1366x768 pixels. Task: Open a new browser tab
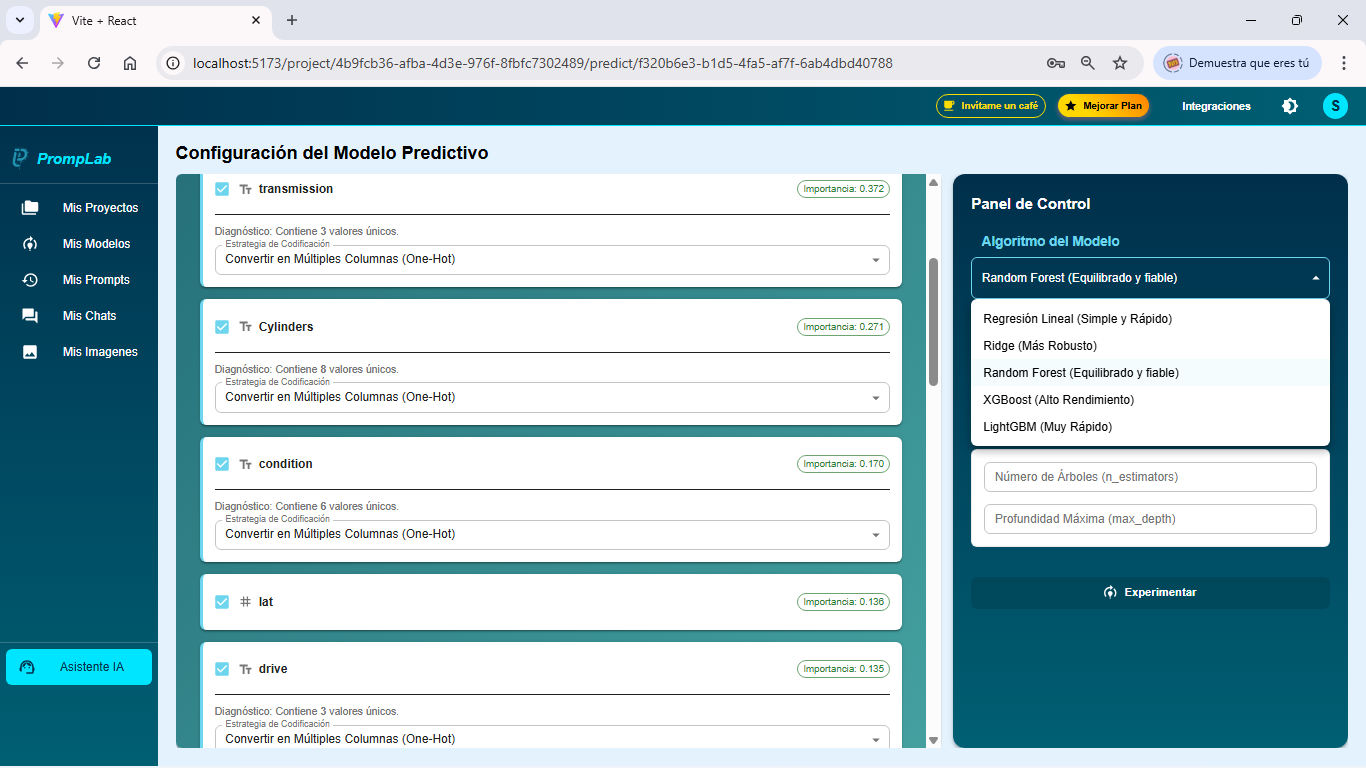click(292, 21)
